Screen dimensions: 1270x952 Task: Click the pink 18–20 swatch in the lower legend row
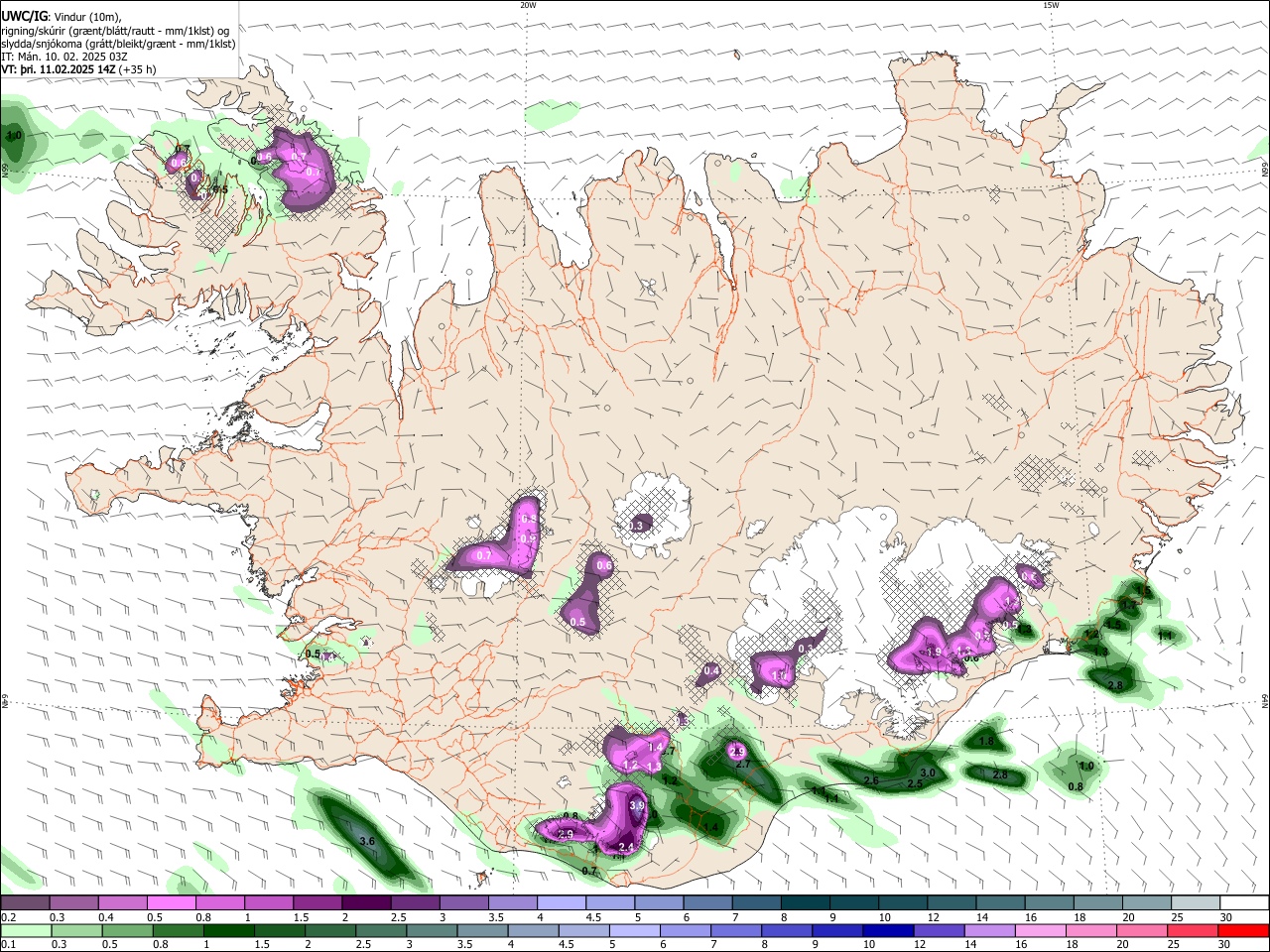(1093, 930)
